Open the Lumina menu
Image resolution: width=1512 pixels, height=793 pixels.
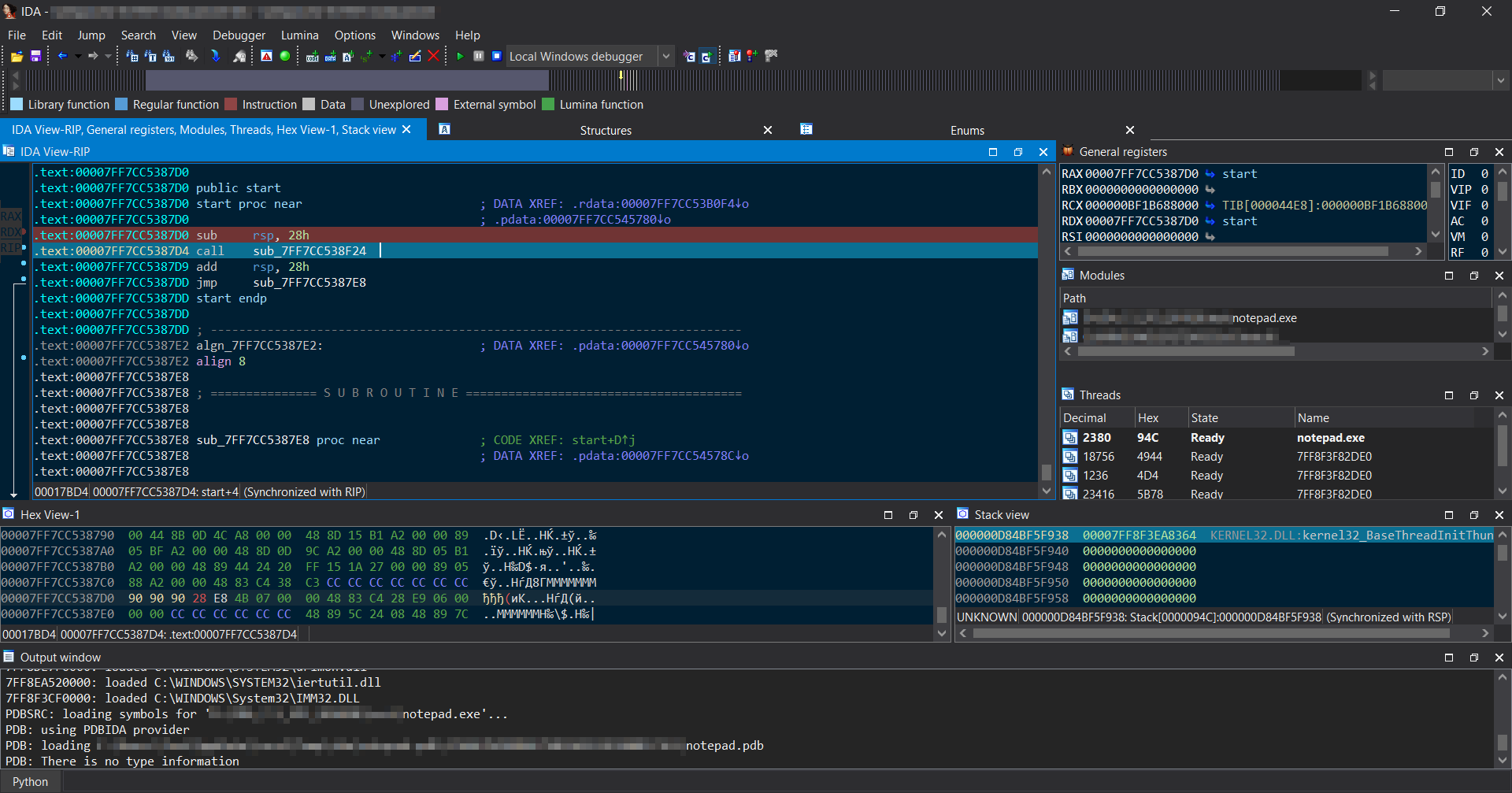click(x=299, y=35)
